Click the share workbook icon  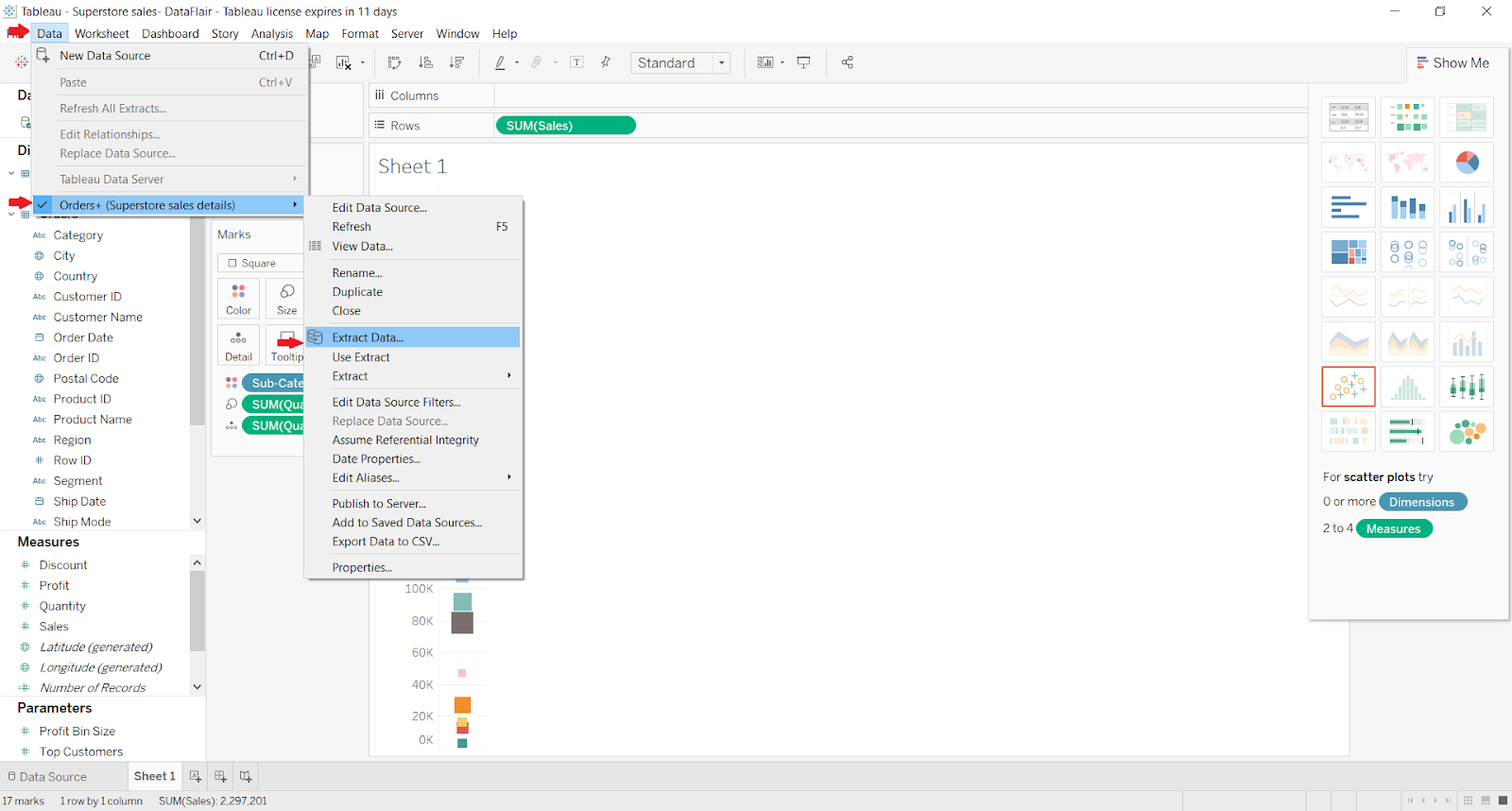point(848,62)
